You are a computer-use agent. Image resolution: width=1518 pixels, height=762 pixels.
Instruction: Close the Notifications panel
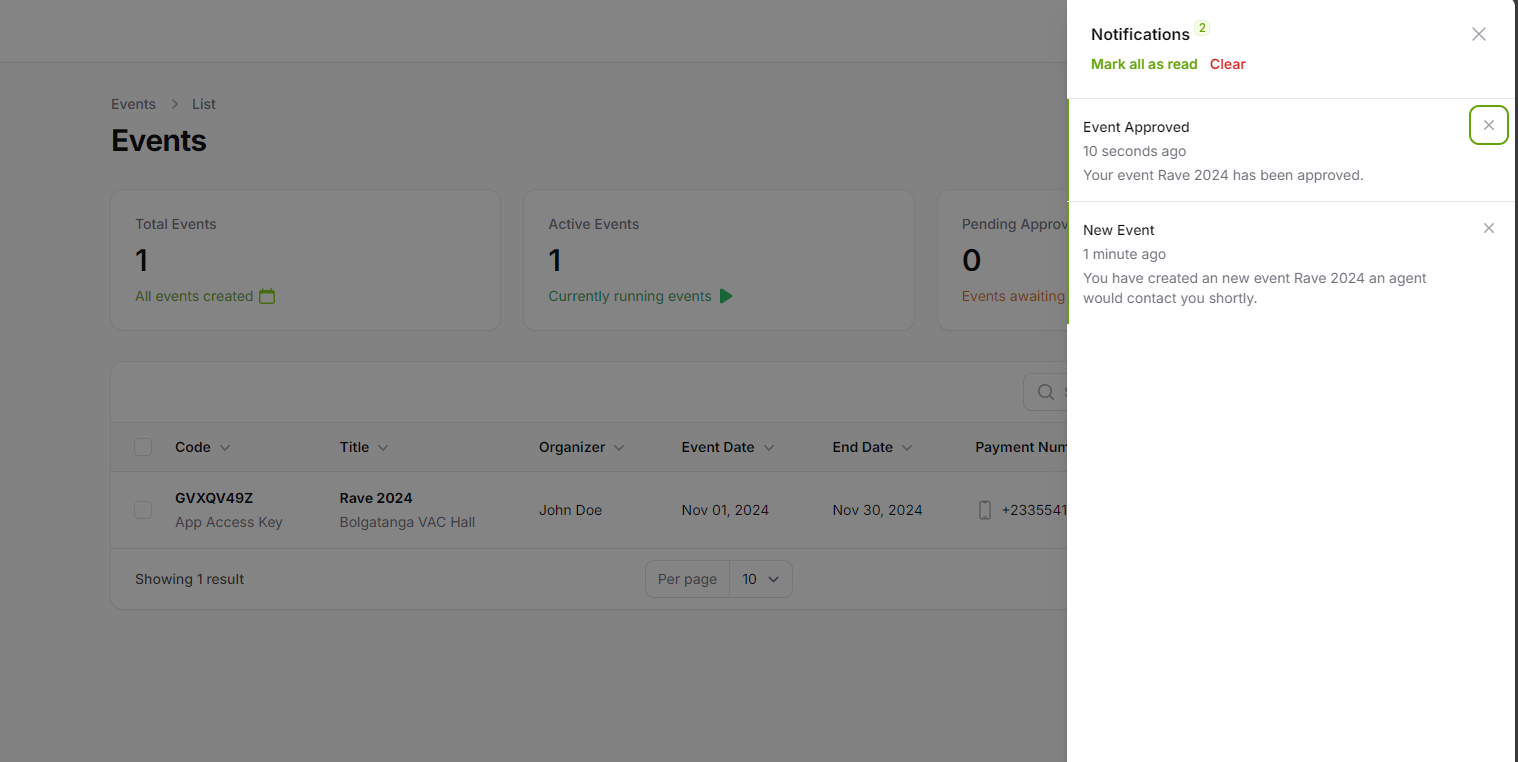(x=1479, y=34)
